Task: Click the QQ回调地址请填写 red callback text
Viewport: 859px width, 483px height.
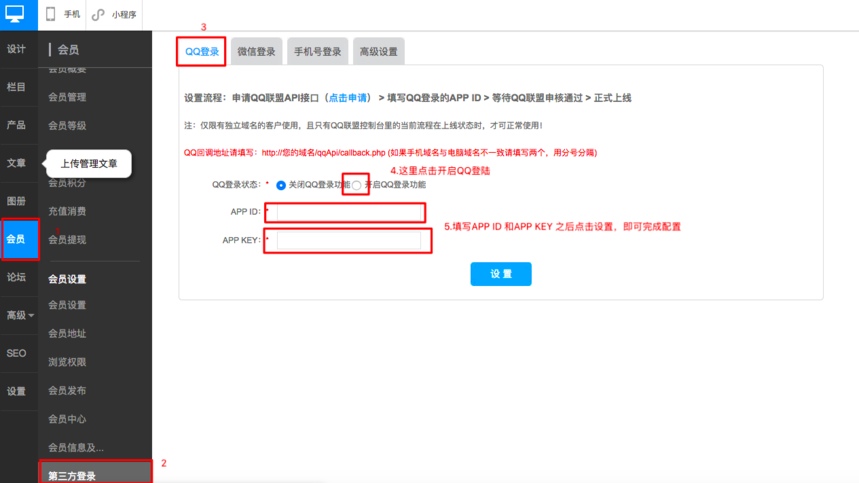Action: click(x=391, y=153)
